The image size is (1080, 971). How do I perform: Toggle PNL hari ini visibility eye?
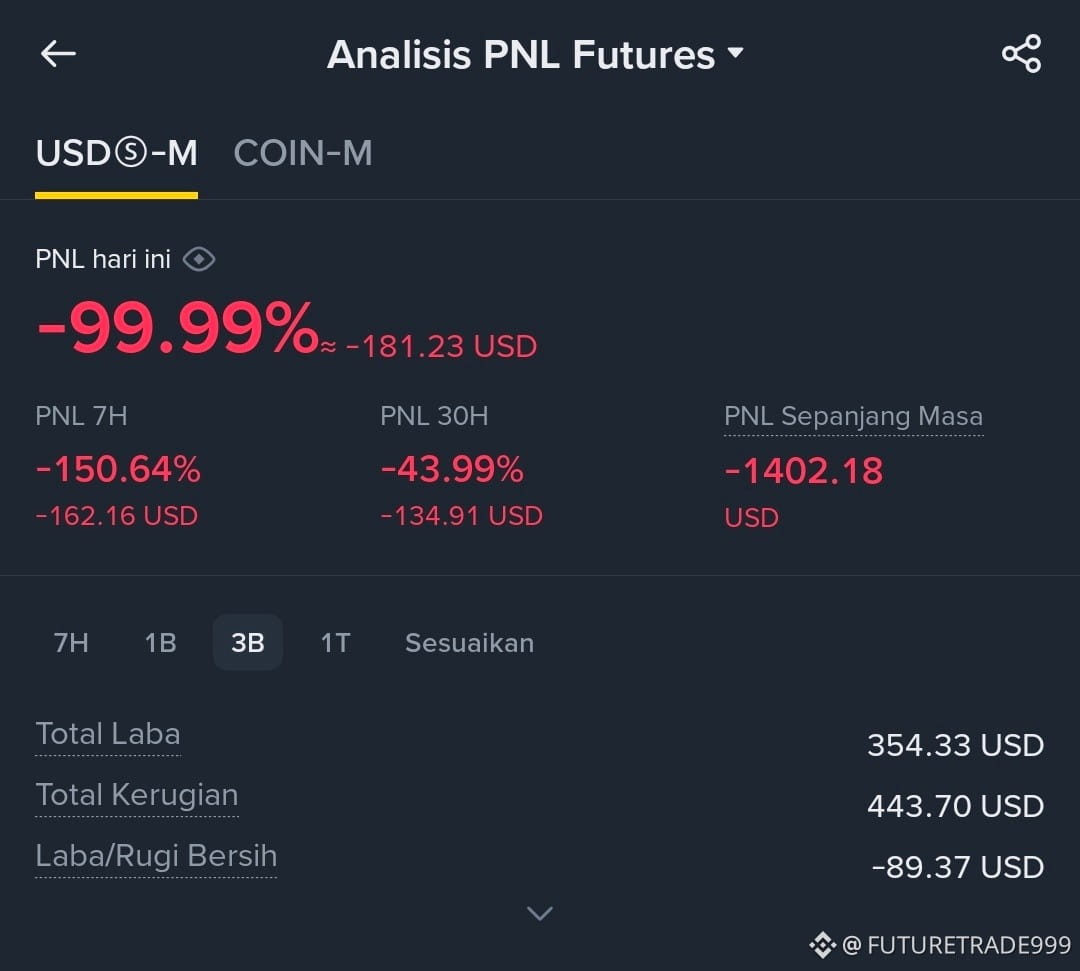pyautogui.click(x=199, y=260)
